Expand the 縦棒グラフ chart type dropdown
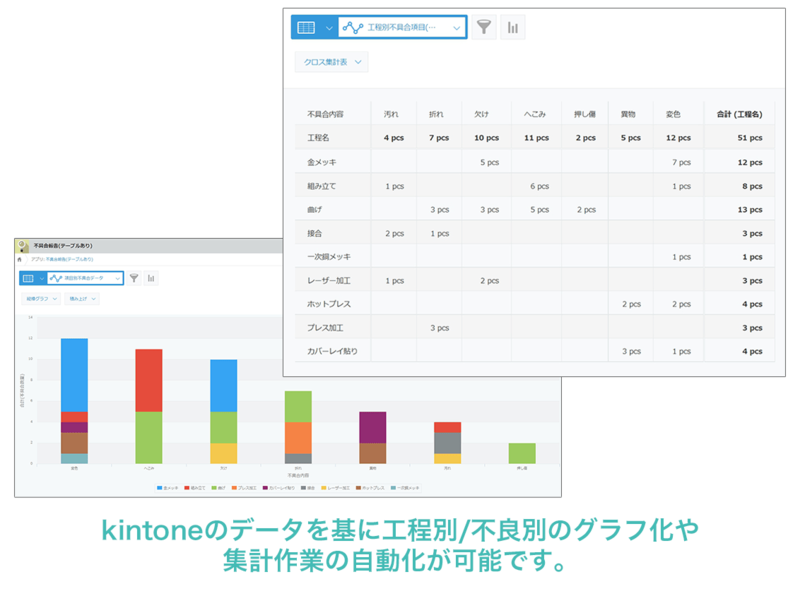 tap(41, 299)
